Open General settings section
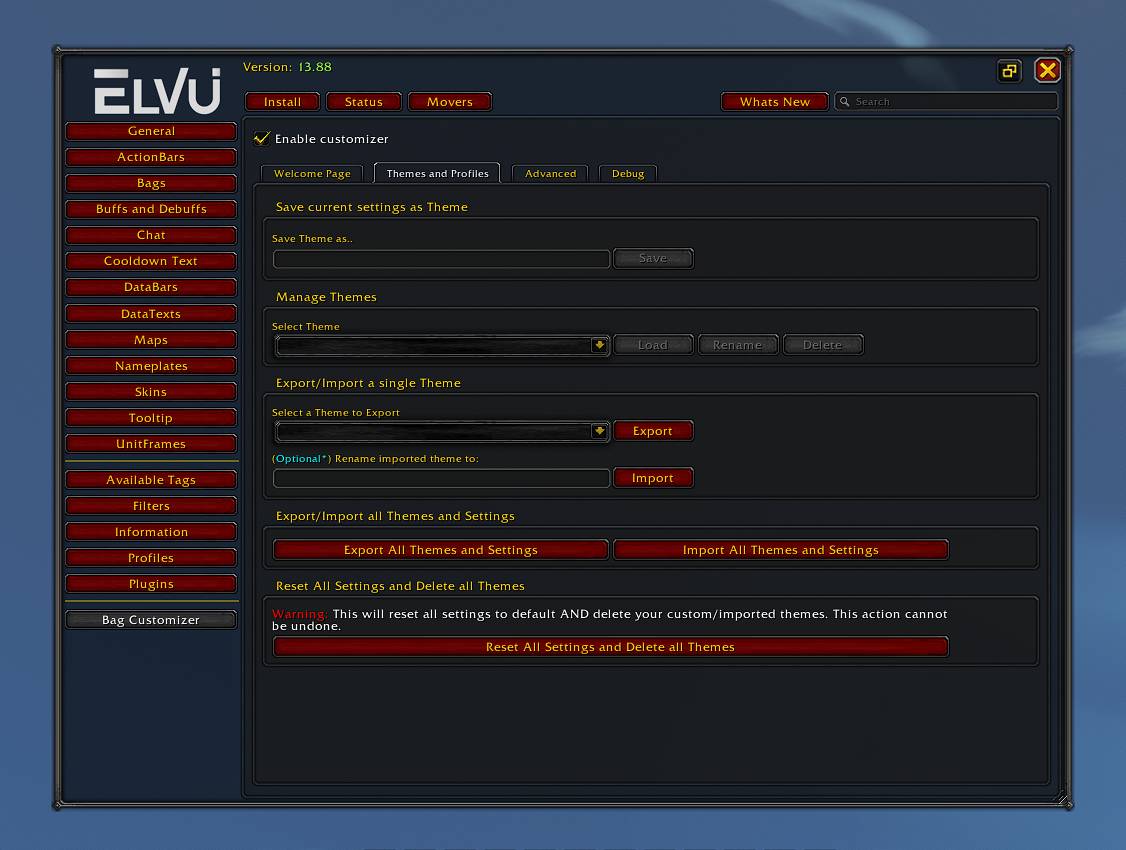 tap(151, 131)
